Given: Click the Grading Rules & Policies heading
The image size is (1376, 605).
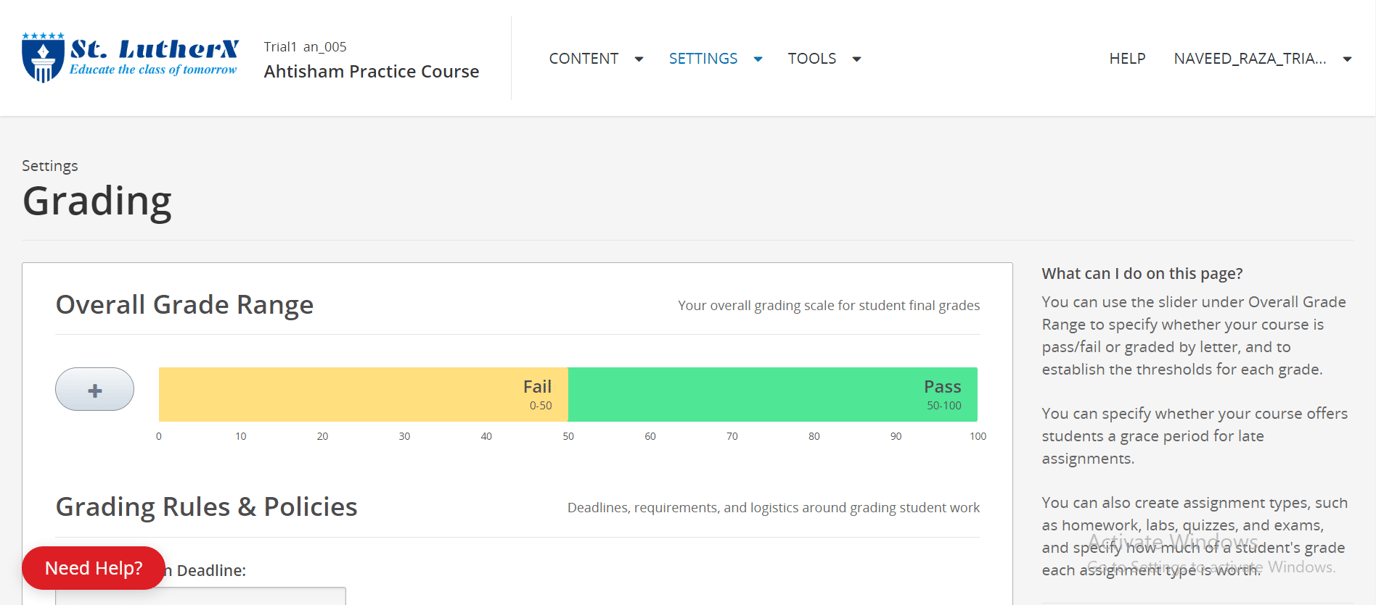Looking at the screenshot, I should point(206,506).
